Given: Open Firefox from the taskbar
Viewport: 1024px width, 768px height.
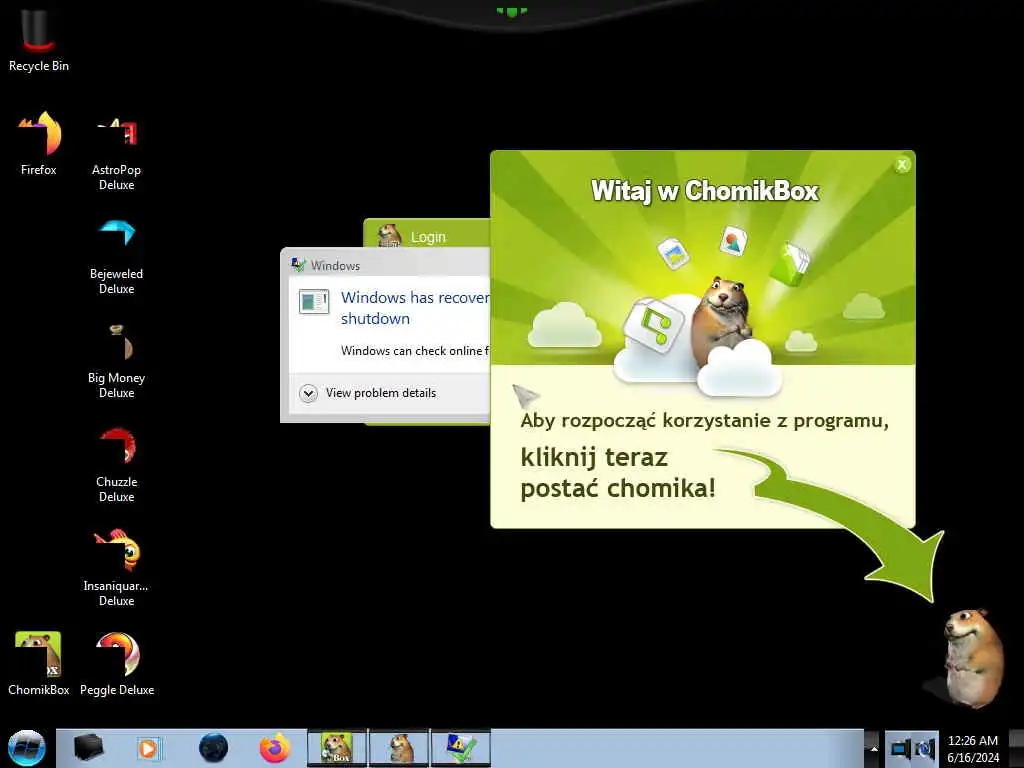Looking at the screenshot, I should pyautogui.click(x=274, y=748).
